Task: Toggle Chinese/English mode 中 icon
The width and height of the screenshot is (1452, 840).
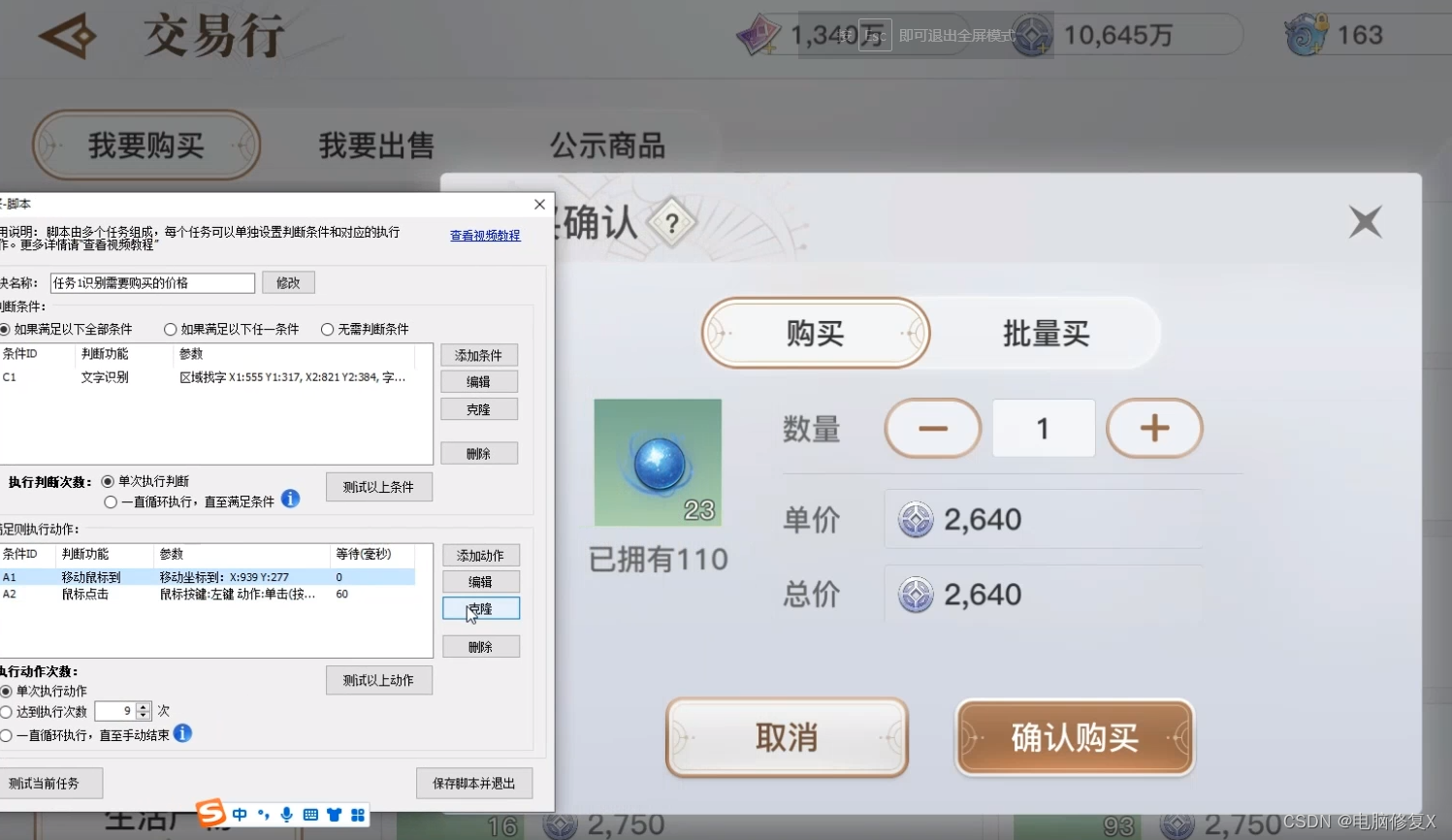Action: 240,815
